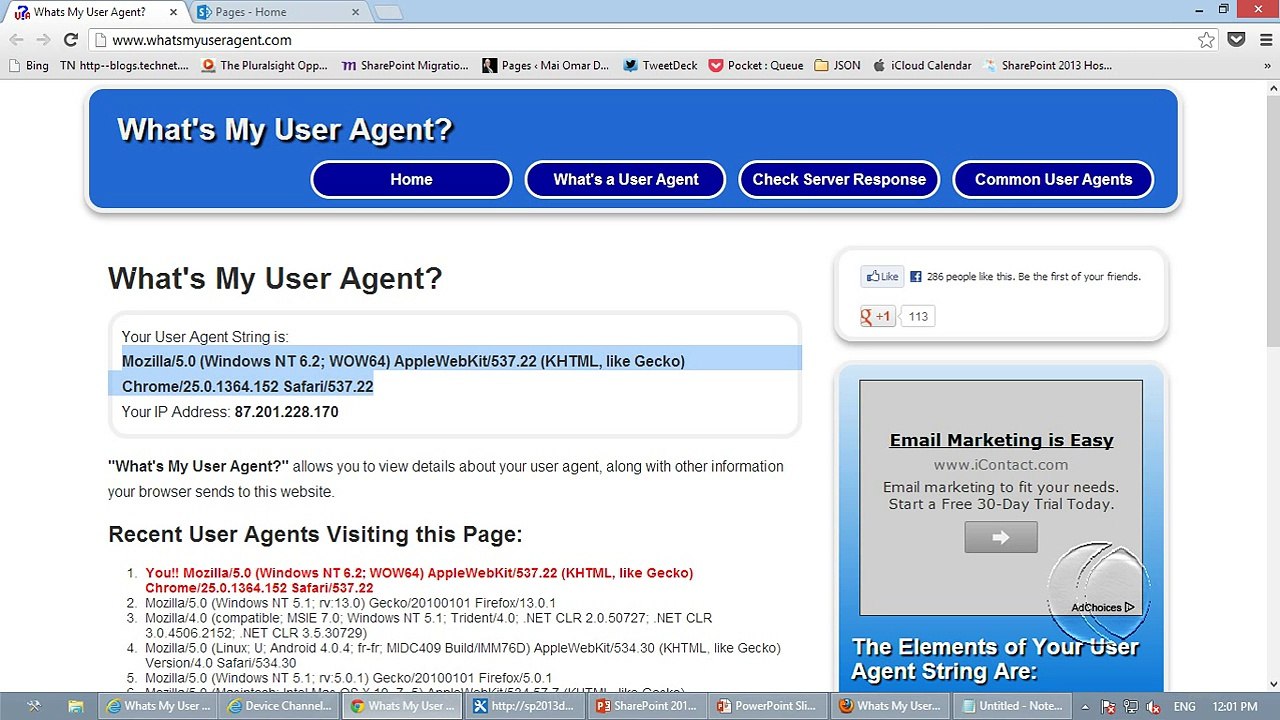
Task: Click the 'Common User Agents' button
Action: 1054,179
